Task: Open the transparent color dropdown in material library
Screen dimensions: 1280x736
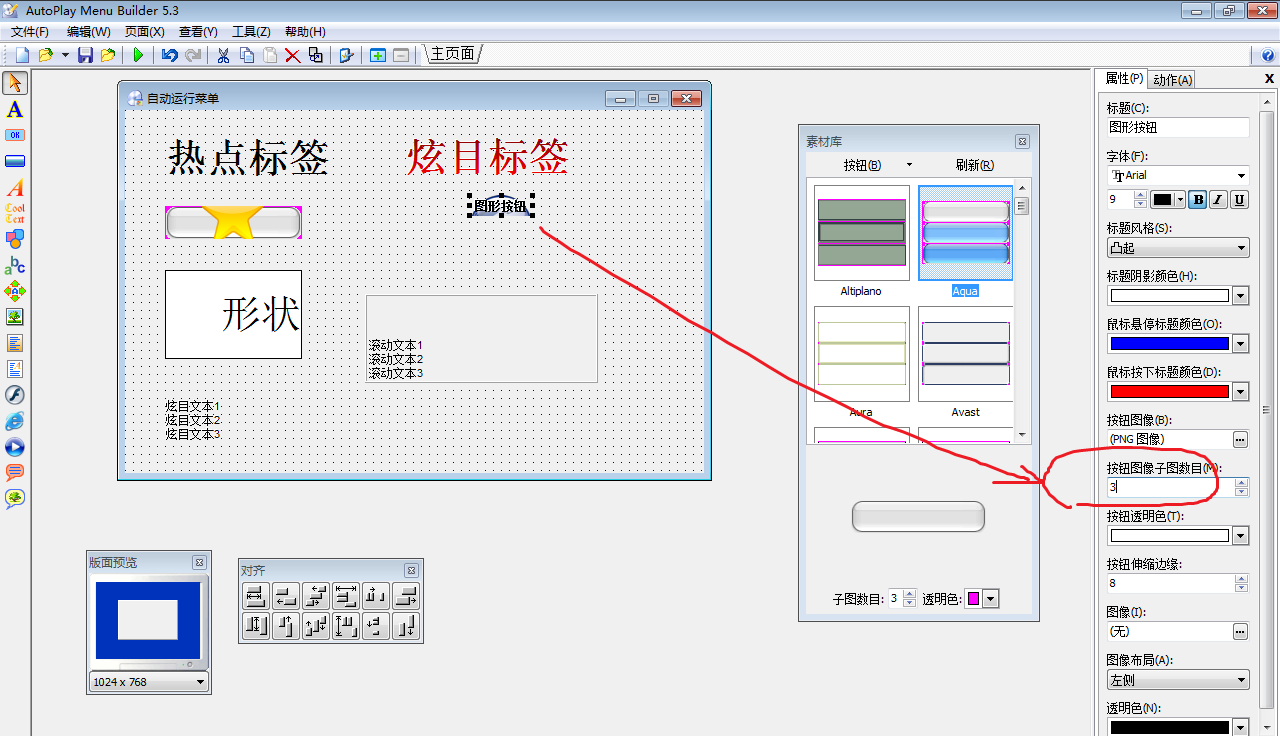Action: tap(991, 599)
